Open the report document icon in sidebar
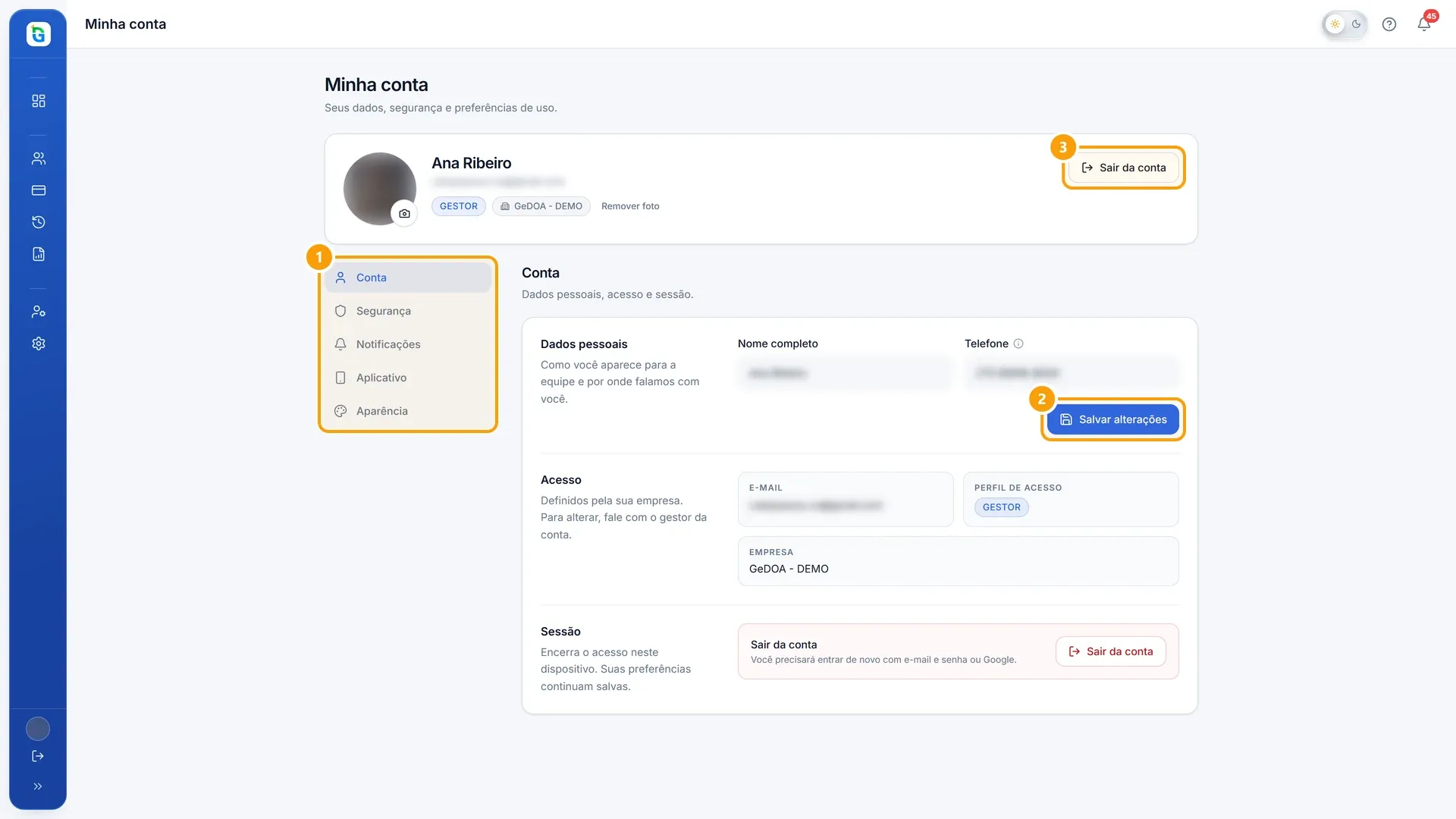The width and height of the screenshot is (1456, 819). (39, 254)
